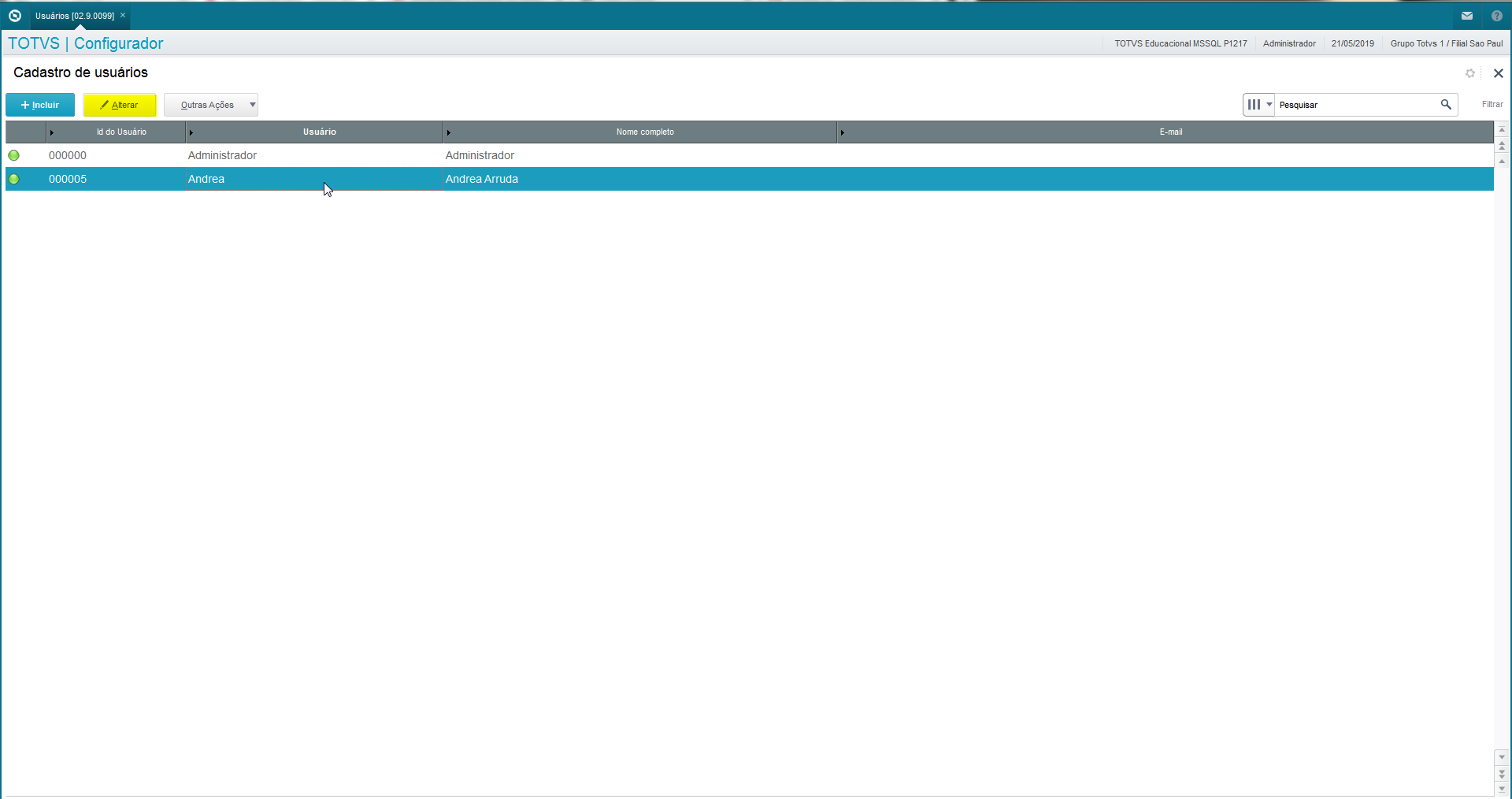Click the TOTVS | Configurador title
The image size is (1512, 799).
tap(86, 43)
